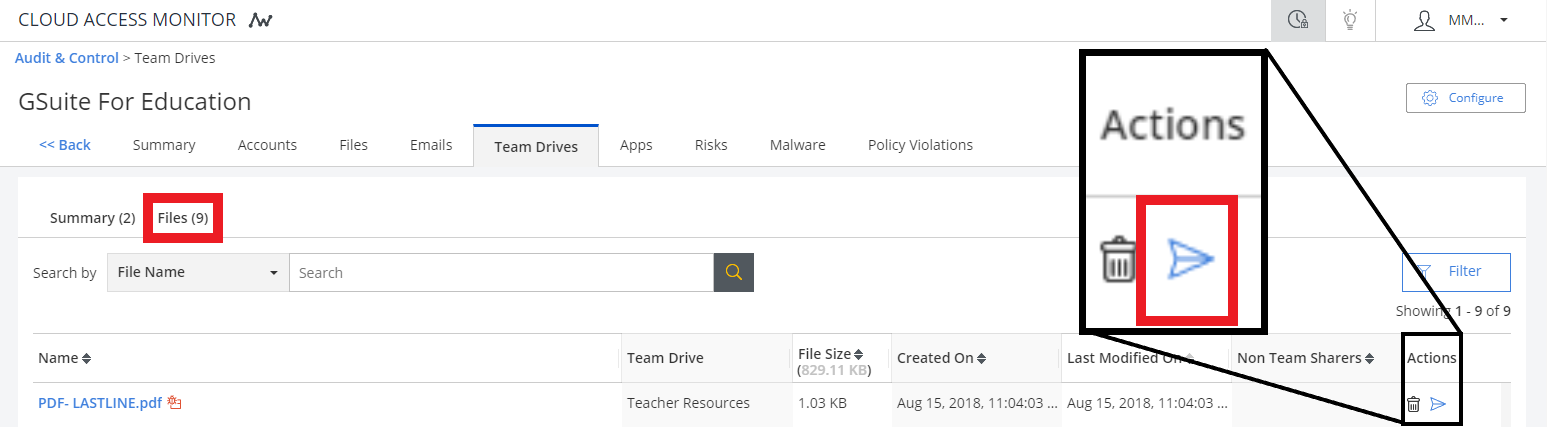Open the Filter button
This screenshot has width=1547, height=427.
click(1455, 271)
